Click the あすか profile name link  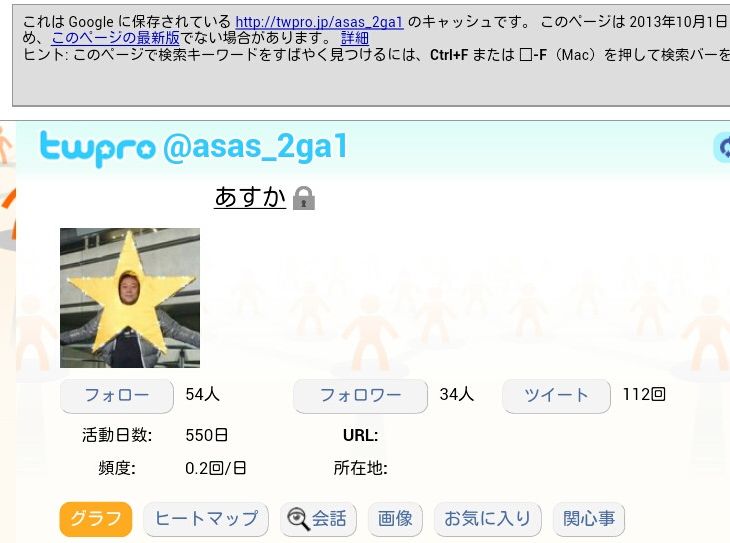tap(250, 197)
